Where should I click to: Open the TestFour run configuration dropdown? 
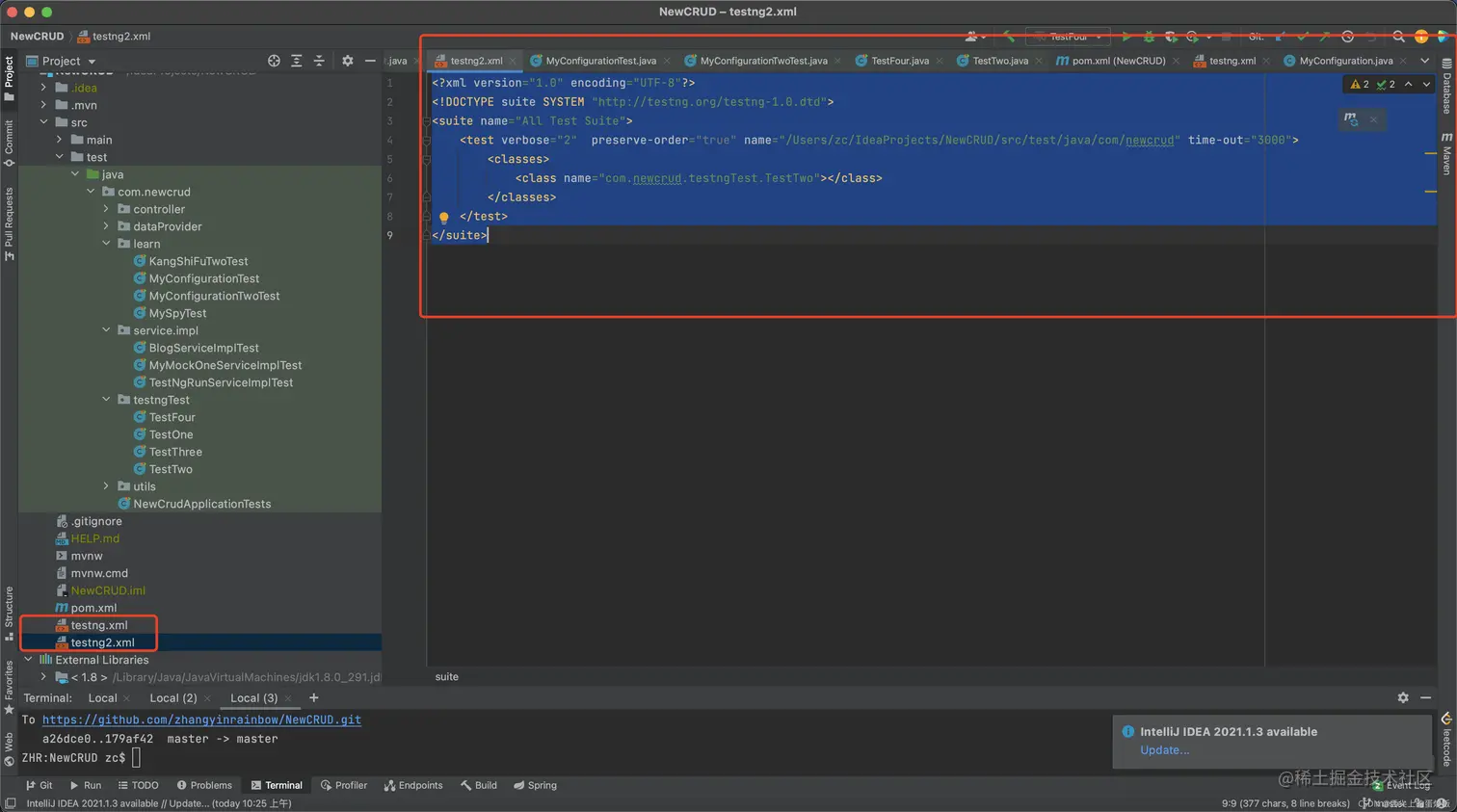click(x=1068, y=37)
